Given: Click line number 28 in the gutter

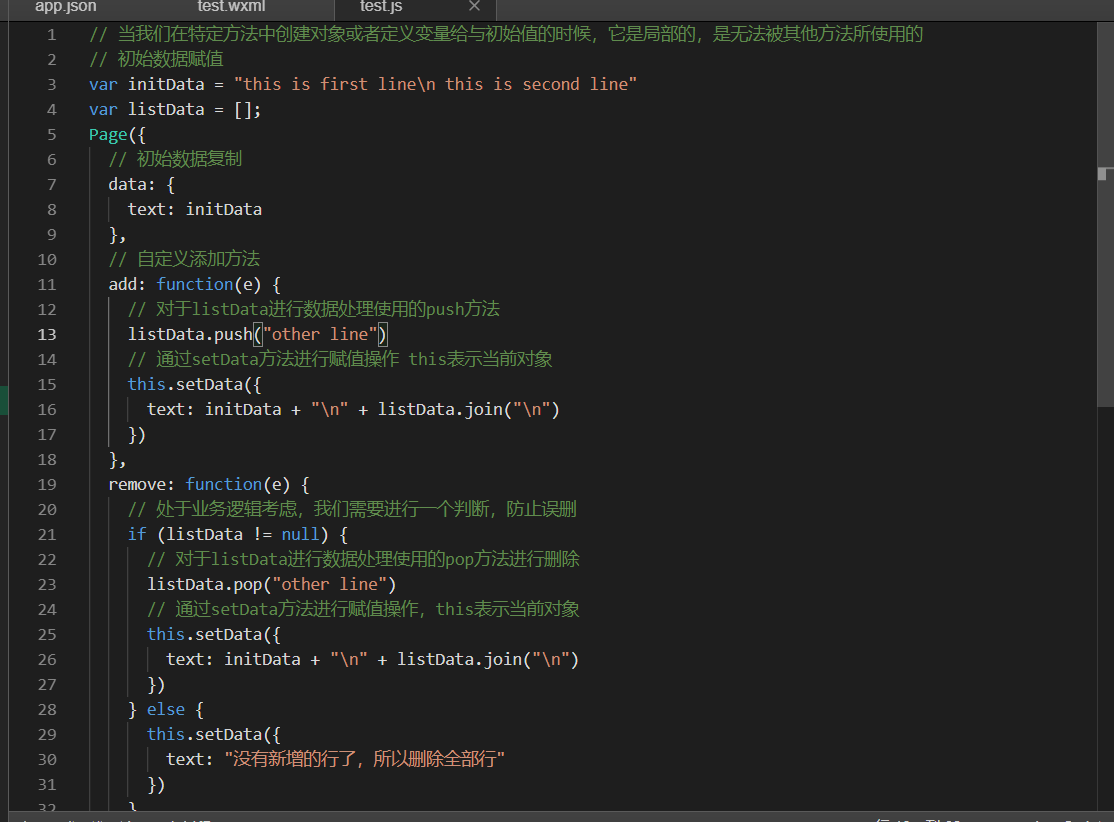Looking at the screenshot, I should point(47,710).
